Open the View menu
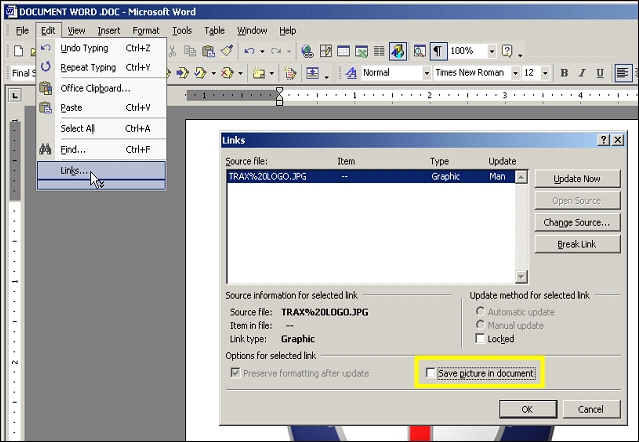Viewport: 639px width, 442px height. coord(76,31)
